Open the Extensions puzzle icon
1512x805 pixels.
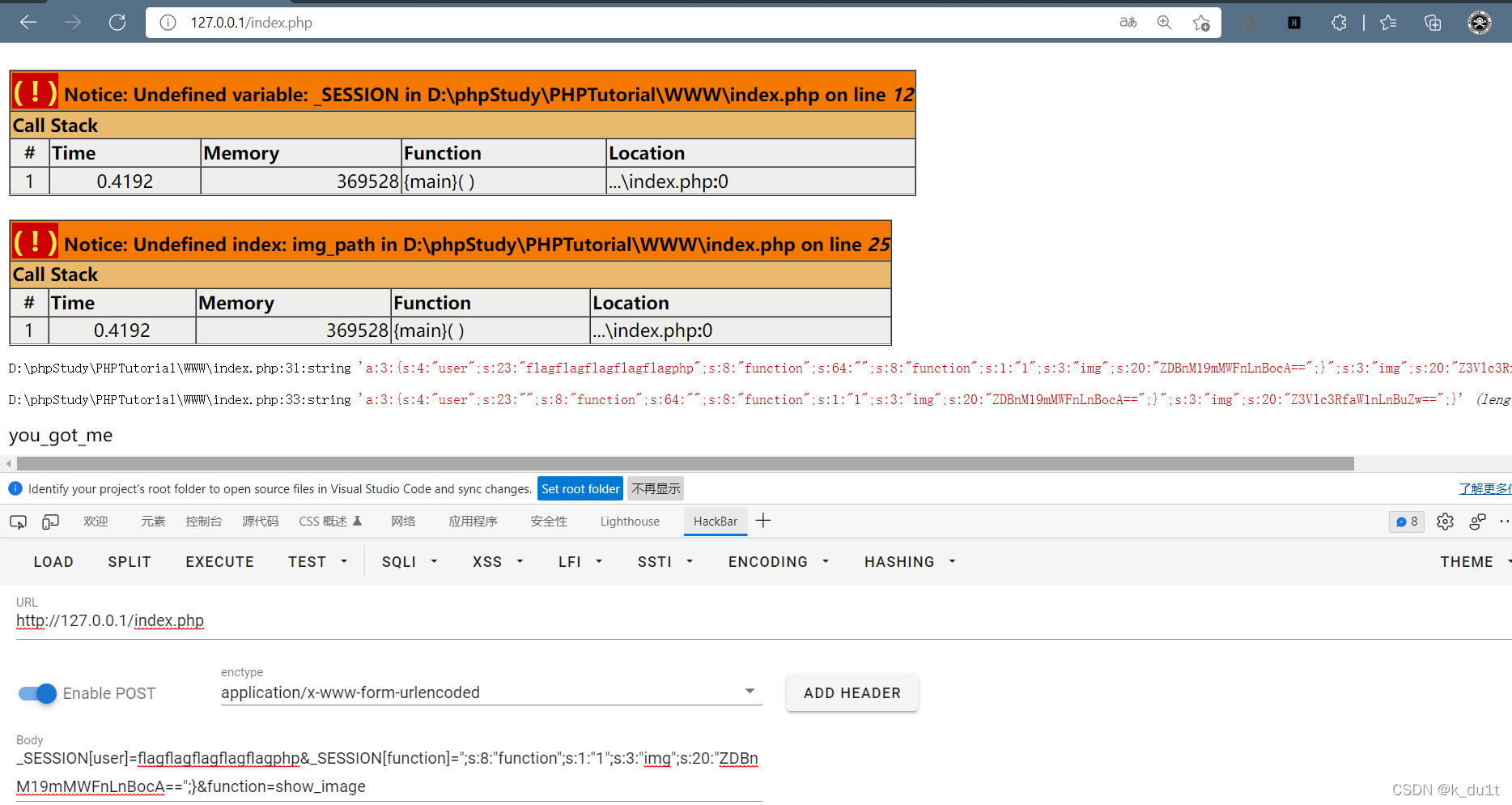1339,23
